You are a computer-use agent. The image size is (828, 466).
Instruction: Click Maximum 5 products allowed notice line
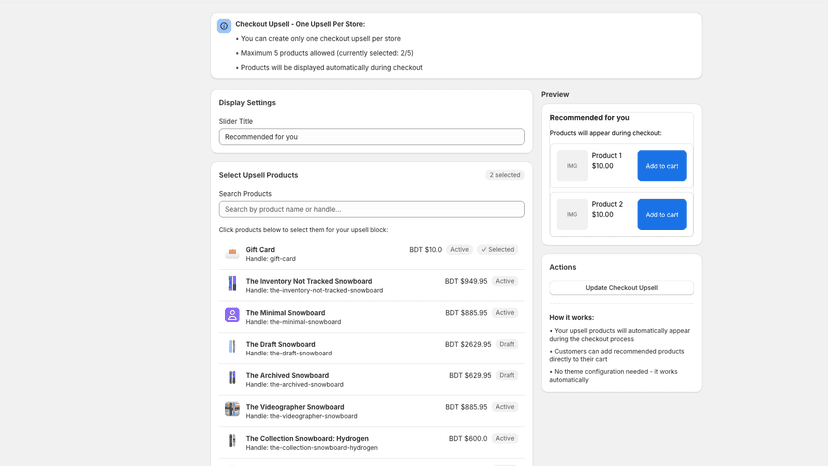click(327, 53)
